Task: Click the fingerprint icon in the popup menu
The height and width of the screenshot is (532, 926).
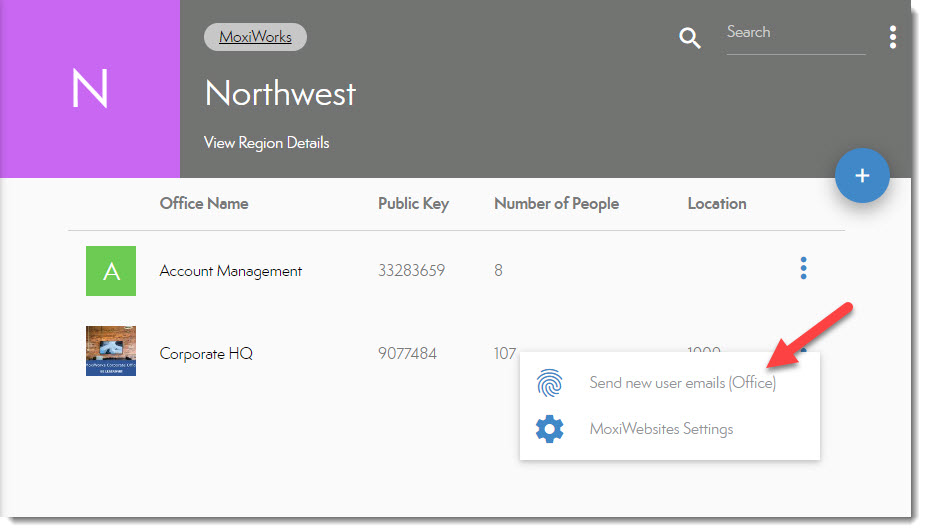Action: [x=550, y=384]
